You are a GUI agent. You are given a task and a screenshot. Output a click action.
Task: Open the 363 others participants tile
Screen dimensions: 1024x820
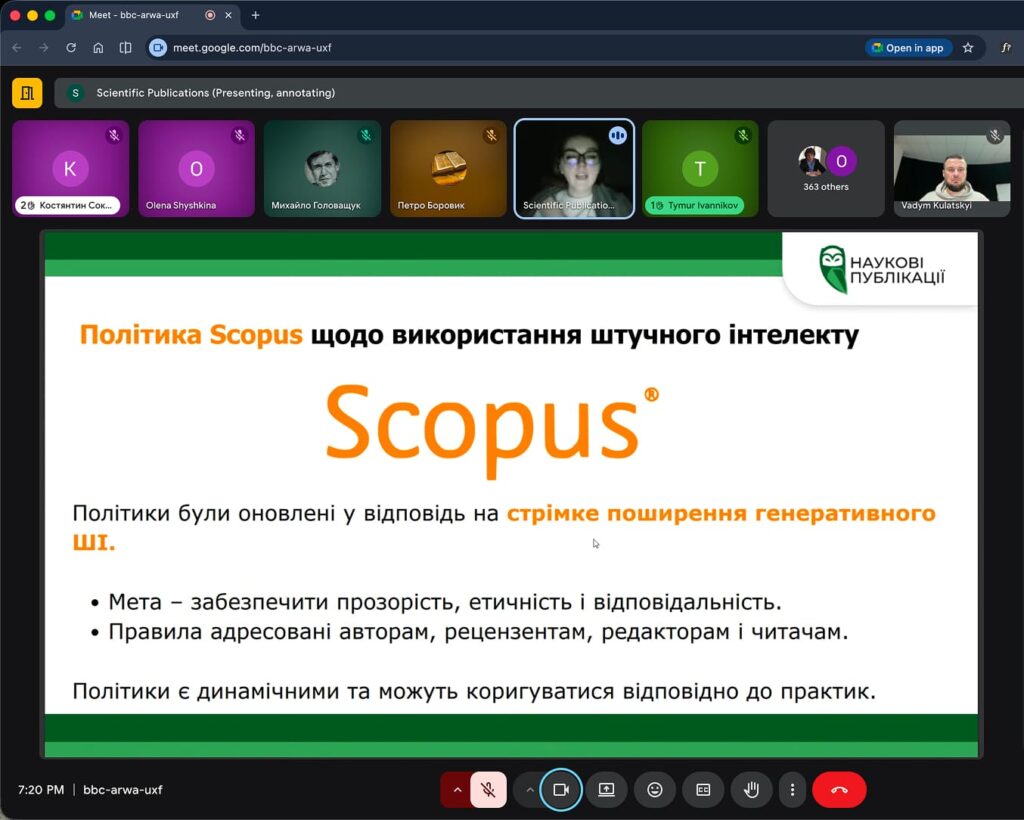(x=825, y=168)
